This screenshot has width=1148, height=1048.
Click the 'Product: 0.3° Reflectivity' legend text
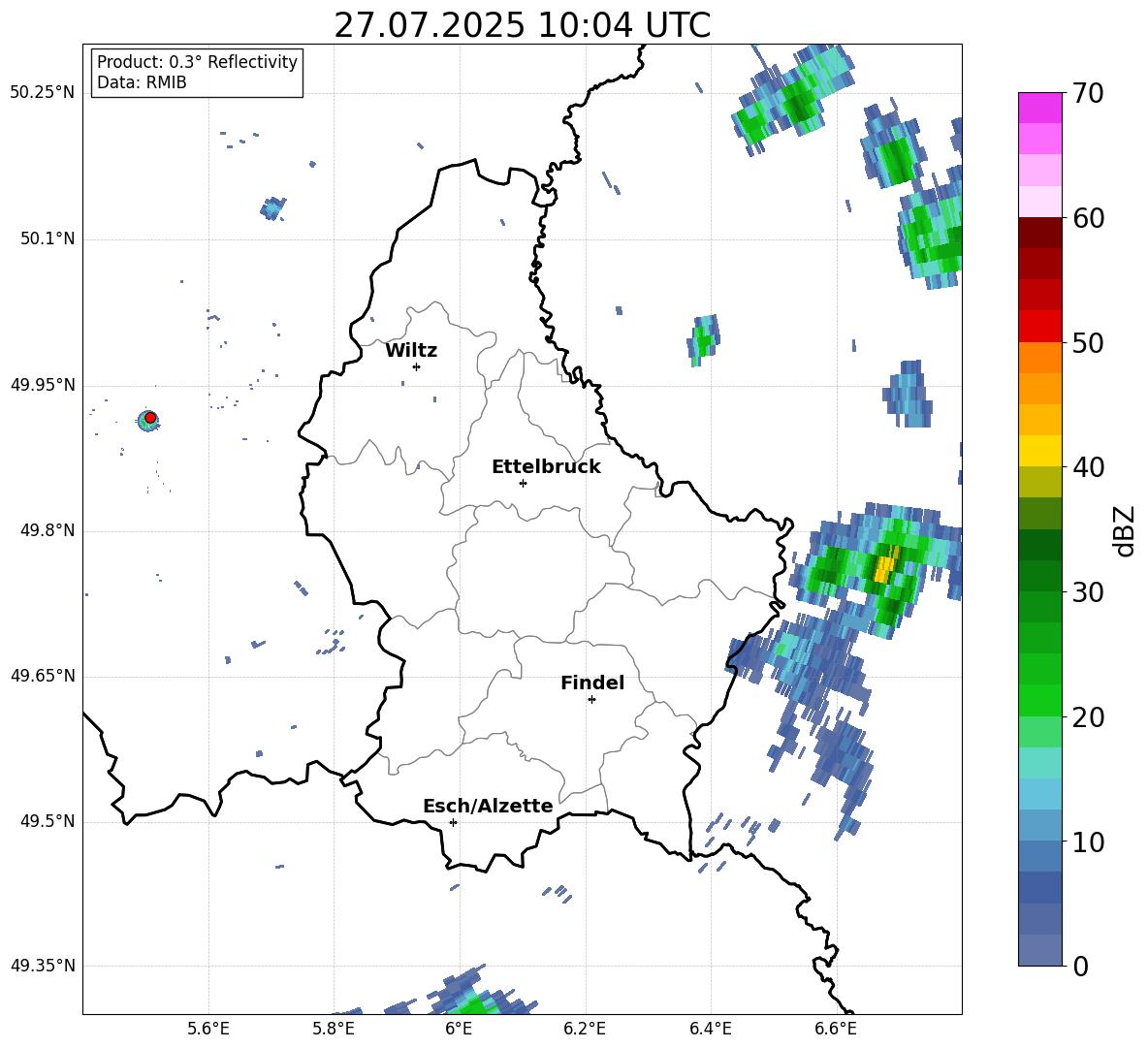point(197,62)
